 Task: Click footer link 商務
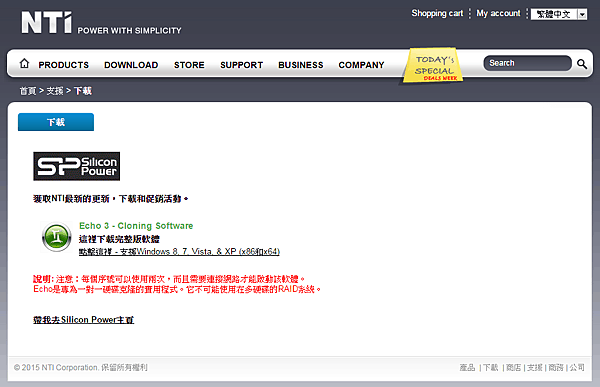tap(556, 367)
